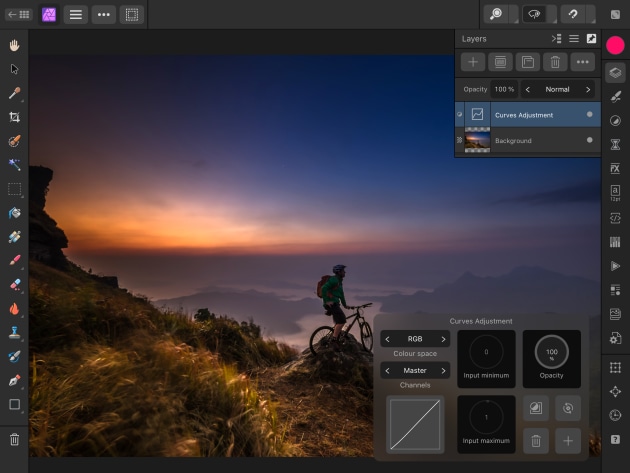Add a new layer with plus
This screenshot has height=473, width=630.
pyautogui.click(x=473, y=62)
